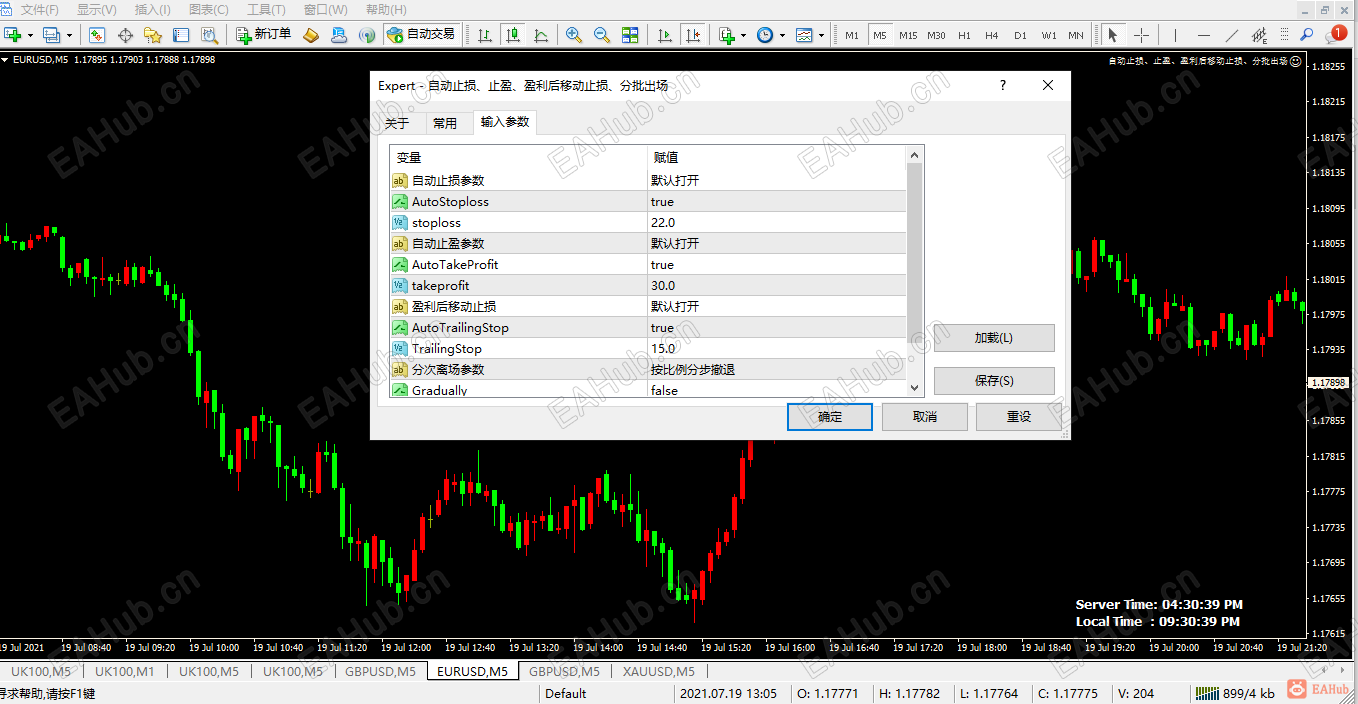The width and height of the screenshot is (1358, 704).
Task: Switch to the 常用 tab
Action: pos(445,124)
